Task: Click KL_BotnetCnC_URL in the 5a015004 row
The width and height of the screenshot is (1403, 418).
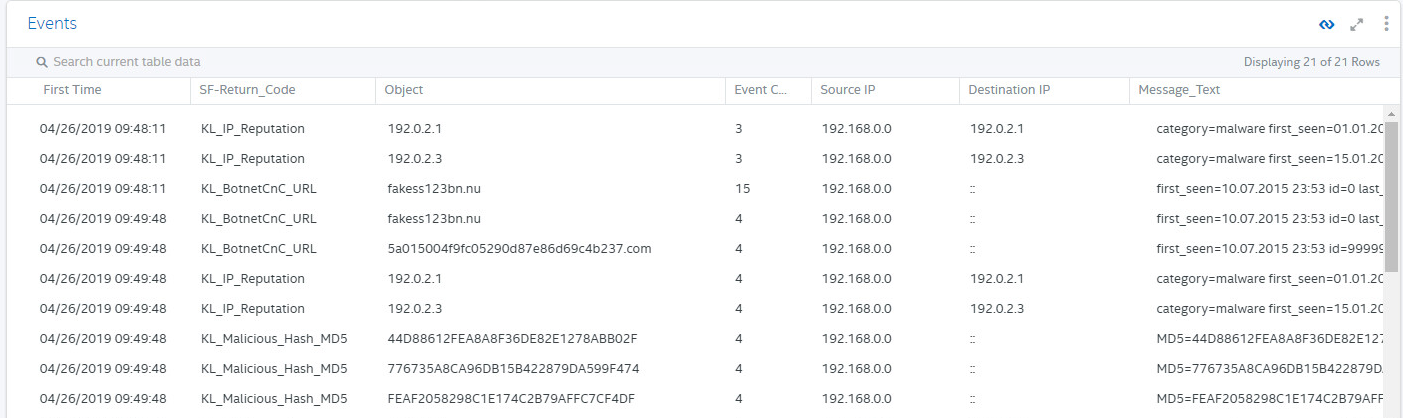Action: click(x=259, y=249)
